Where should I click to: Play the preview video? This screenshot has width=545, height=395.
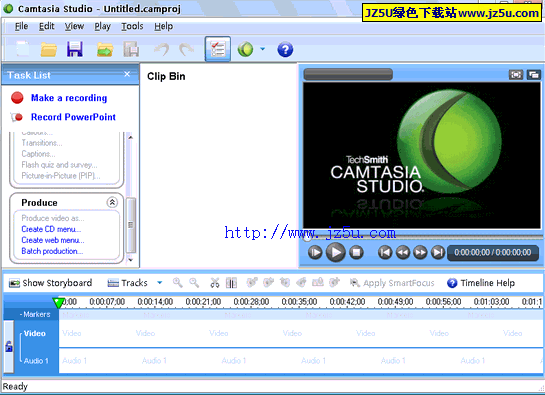click(x=335, y=252)
